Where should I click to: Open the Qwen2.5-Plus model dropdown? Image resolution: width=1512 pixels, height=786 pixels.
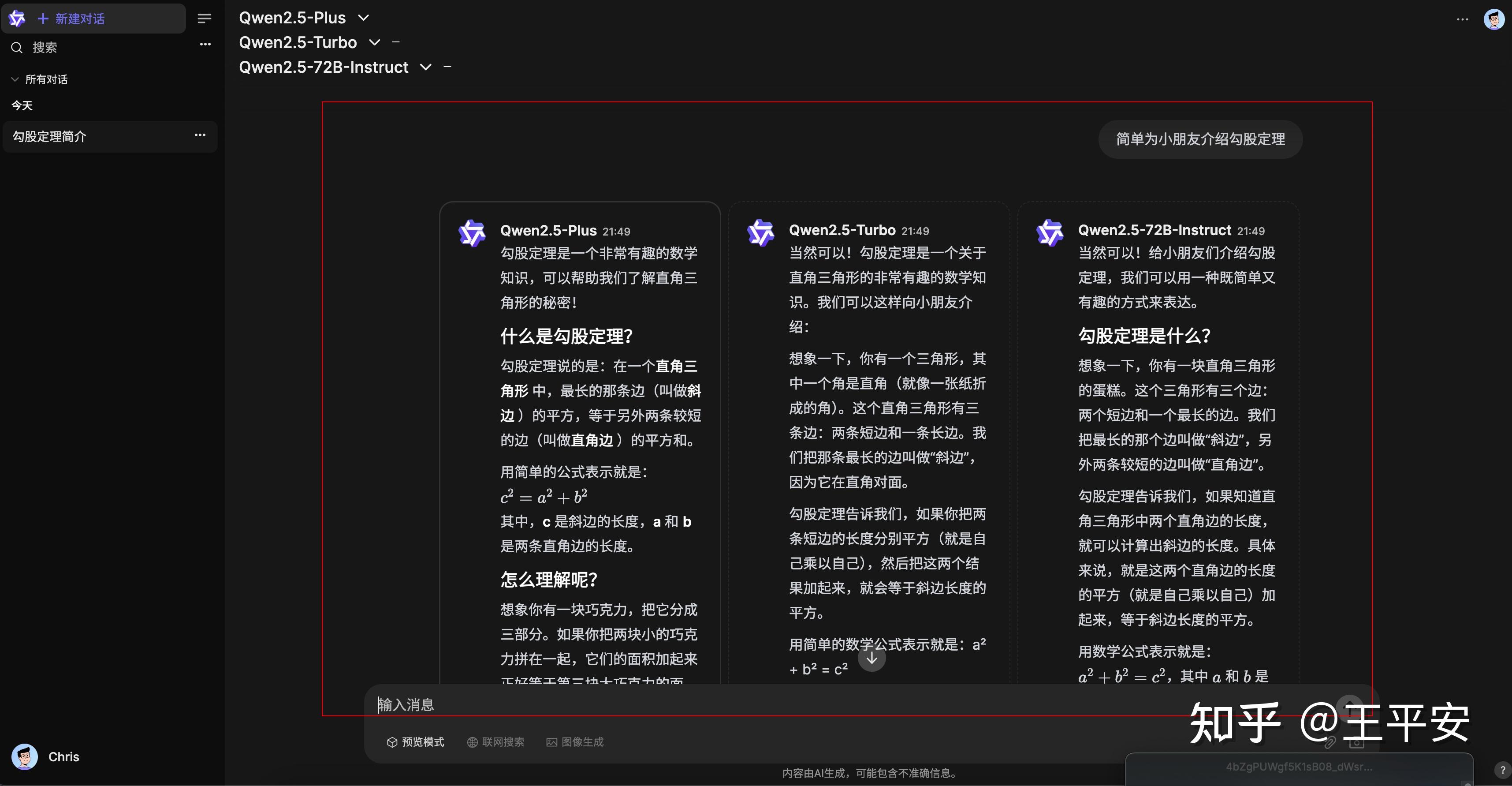364,18
